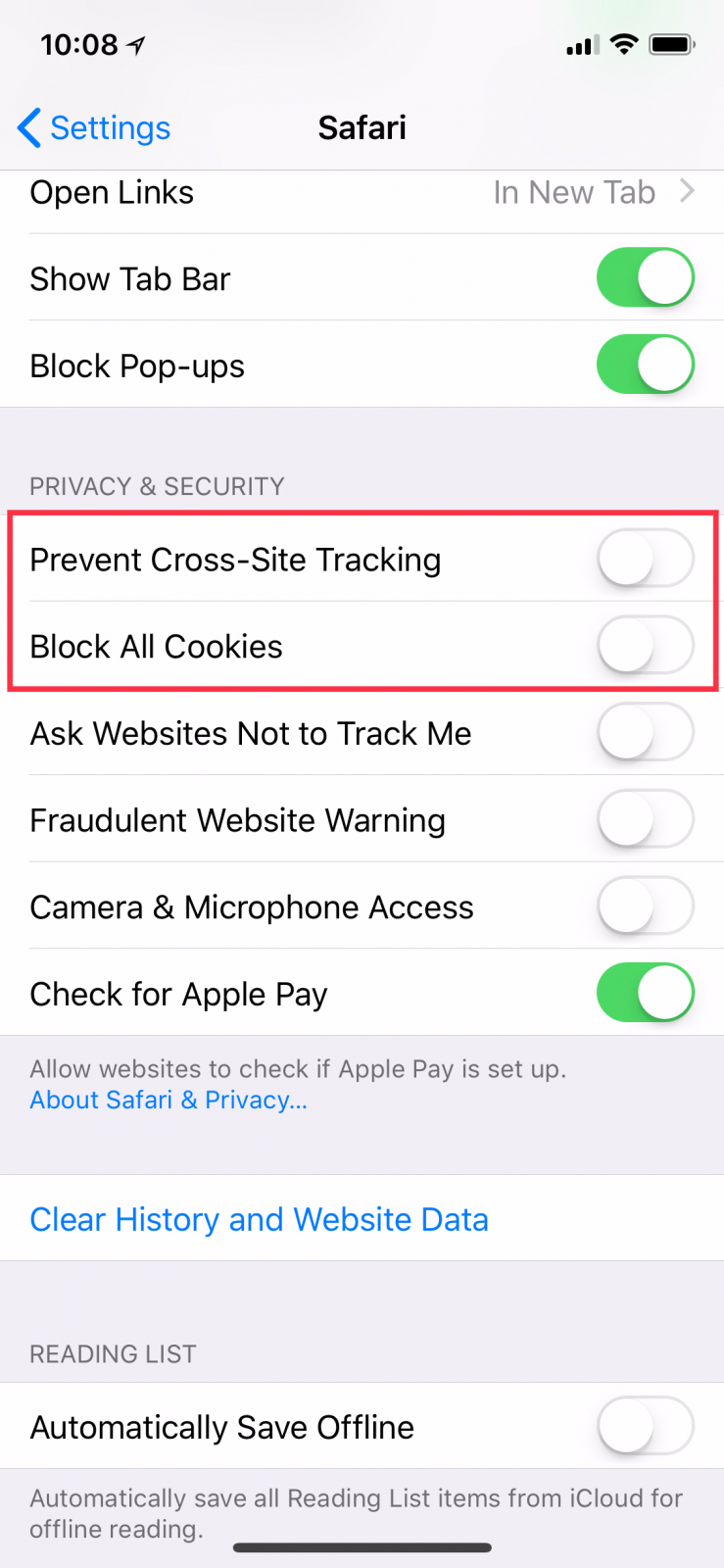Toggle on Block All Cookies
The height and width of the screenshot is (1568, 724).
click(x=646, y=645)
